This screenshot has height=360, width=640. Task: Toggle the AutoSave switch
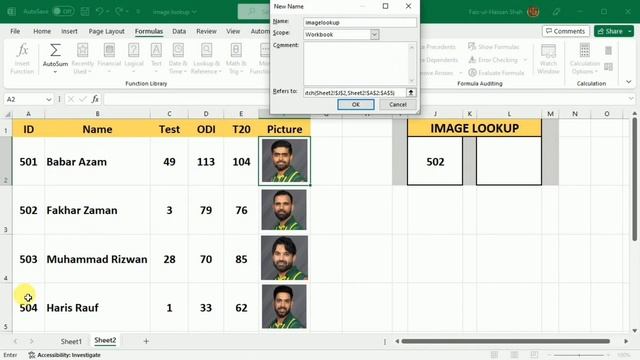click(63, 11)
